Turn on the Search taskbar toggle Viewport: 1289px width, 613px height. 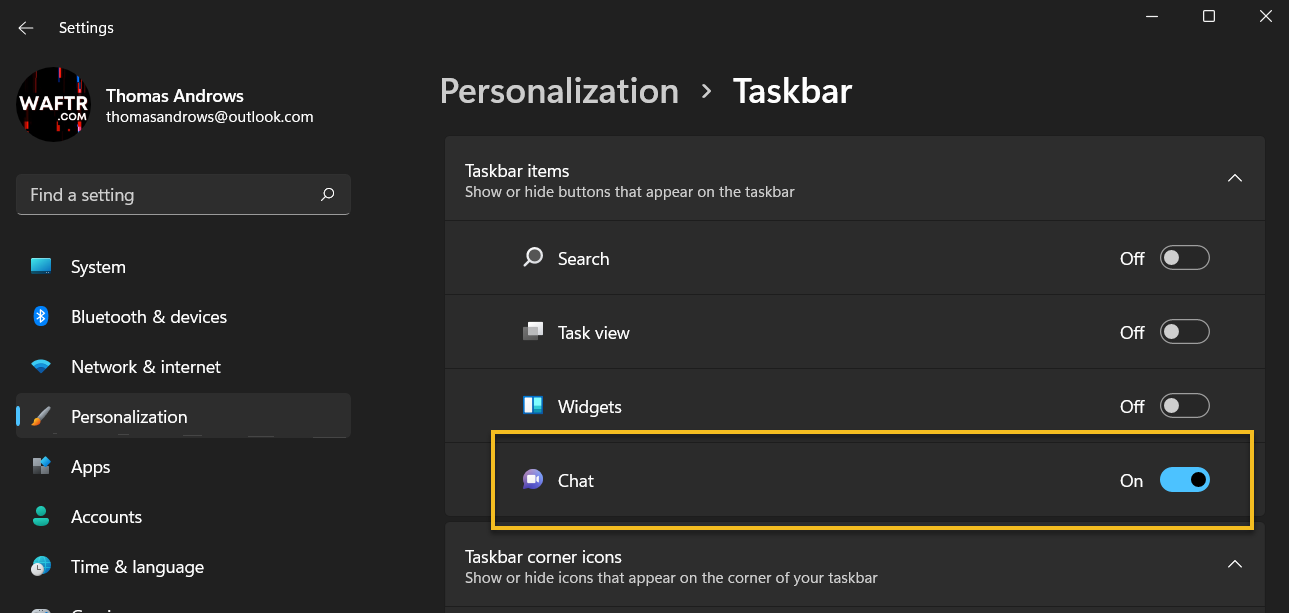pos(1185,258)
